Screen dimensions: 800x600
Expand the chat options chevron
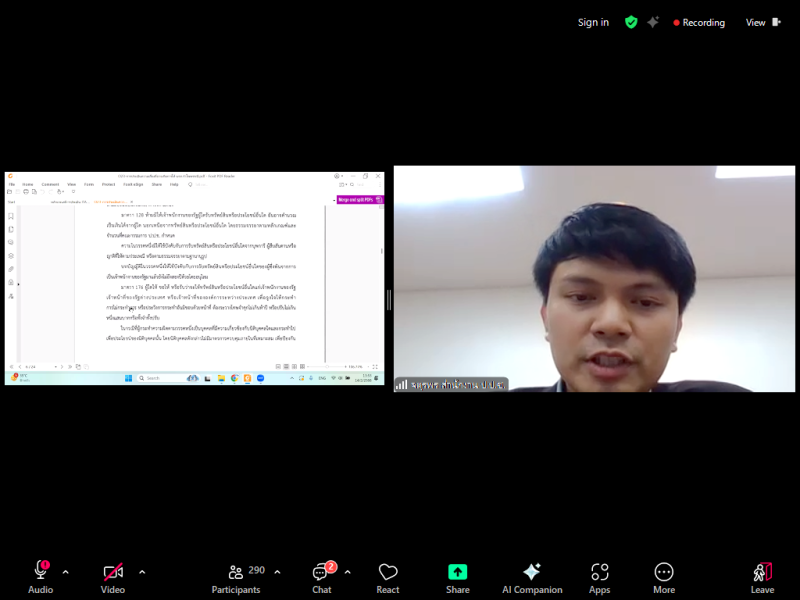pyautogui.click(x=347, y=572)
